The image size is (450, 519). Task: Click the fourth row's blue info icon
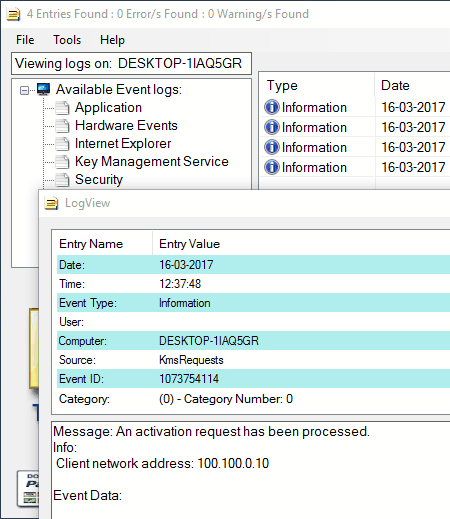(272, 167)
